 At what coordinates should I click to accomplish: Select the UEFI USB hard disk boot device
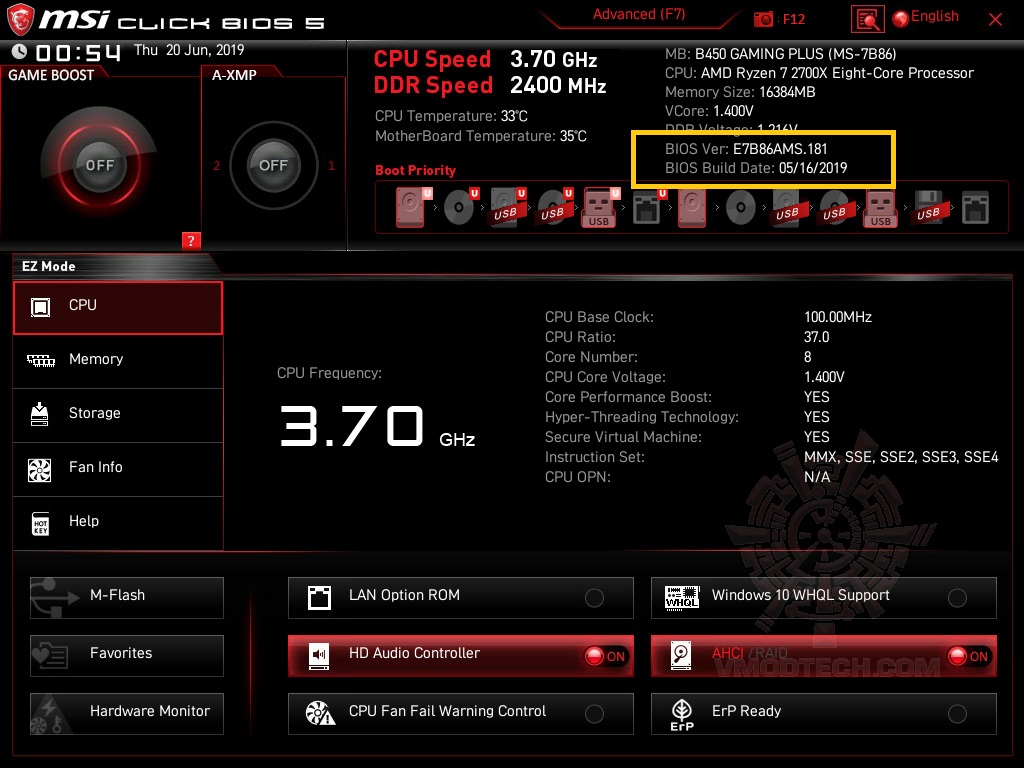pos(507,208)
